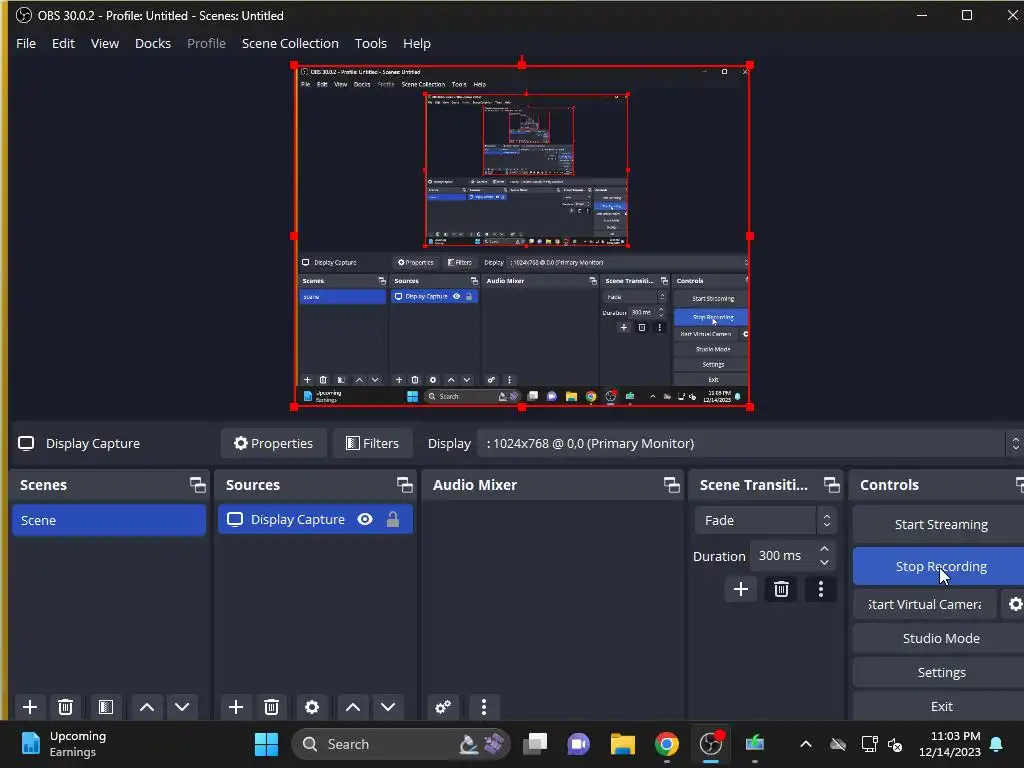Move source up arrow in Sources panel

pyautogui.click(x=353, y=707)
